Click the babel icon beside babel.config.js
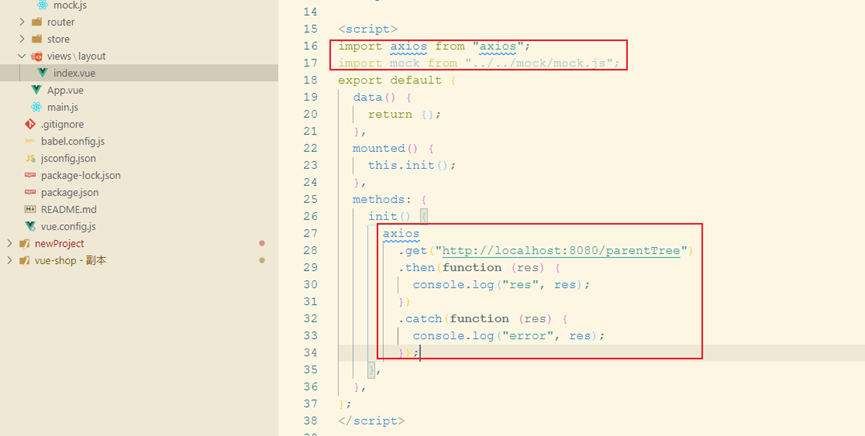The height and width of the screenshot is (436, 865). [x=30, y=141]
